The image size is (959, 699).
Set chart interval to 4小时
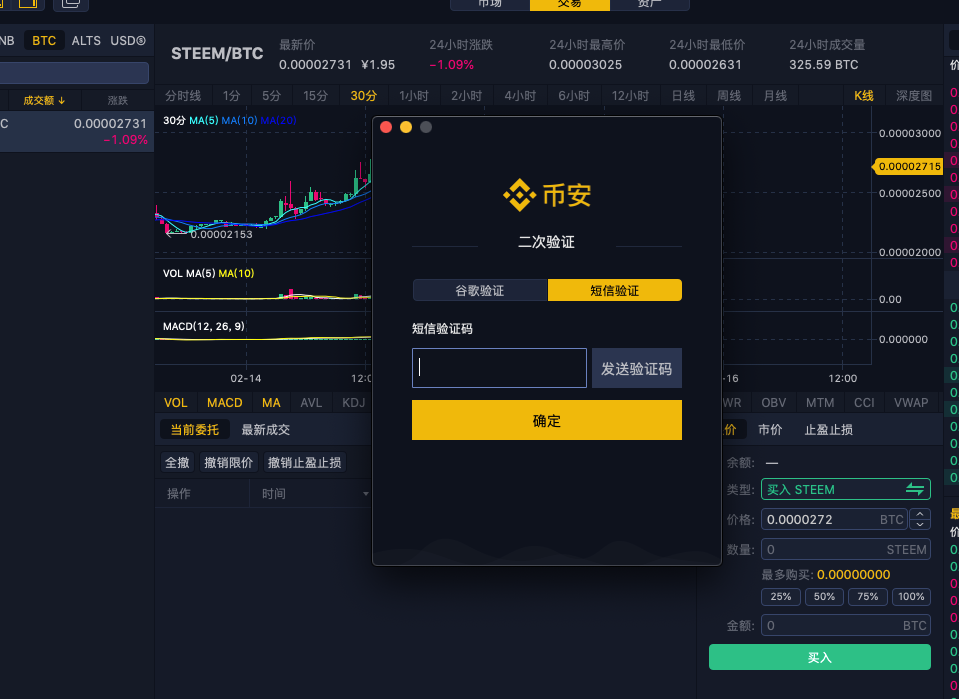[520, 96]
